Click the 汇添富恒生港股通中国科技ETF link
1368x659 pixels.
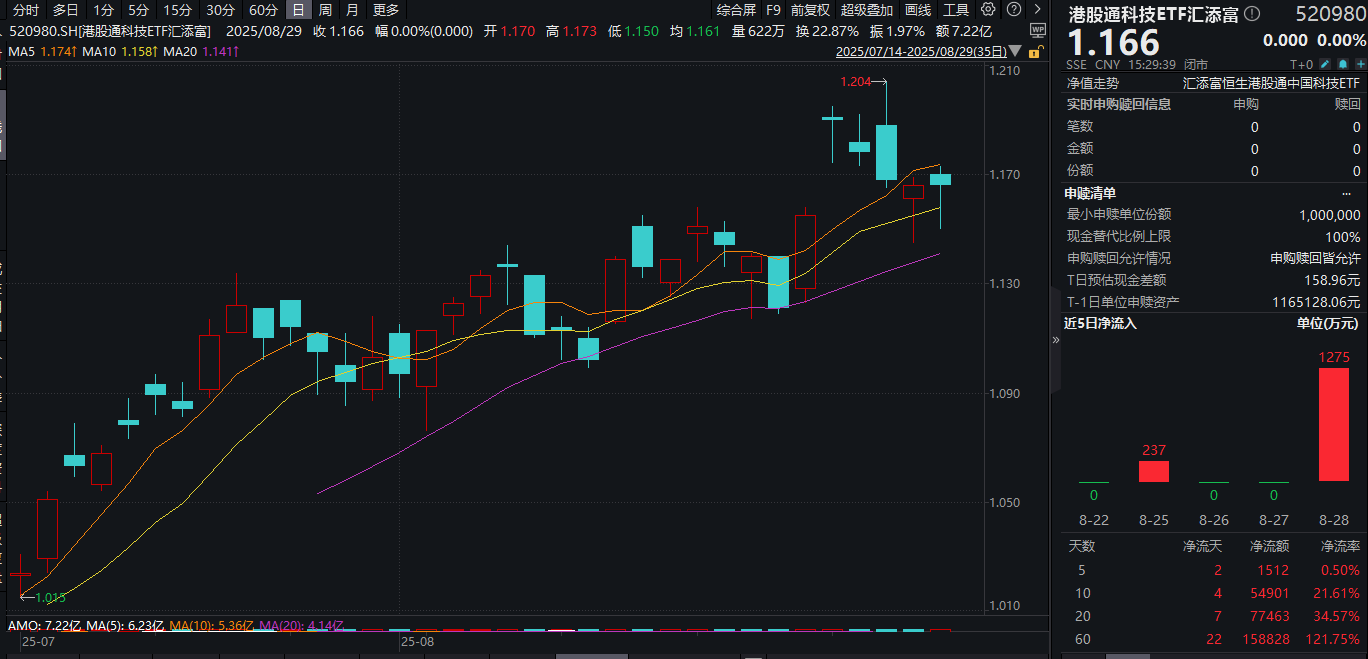click(1271, 83)
